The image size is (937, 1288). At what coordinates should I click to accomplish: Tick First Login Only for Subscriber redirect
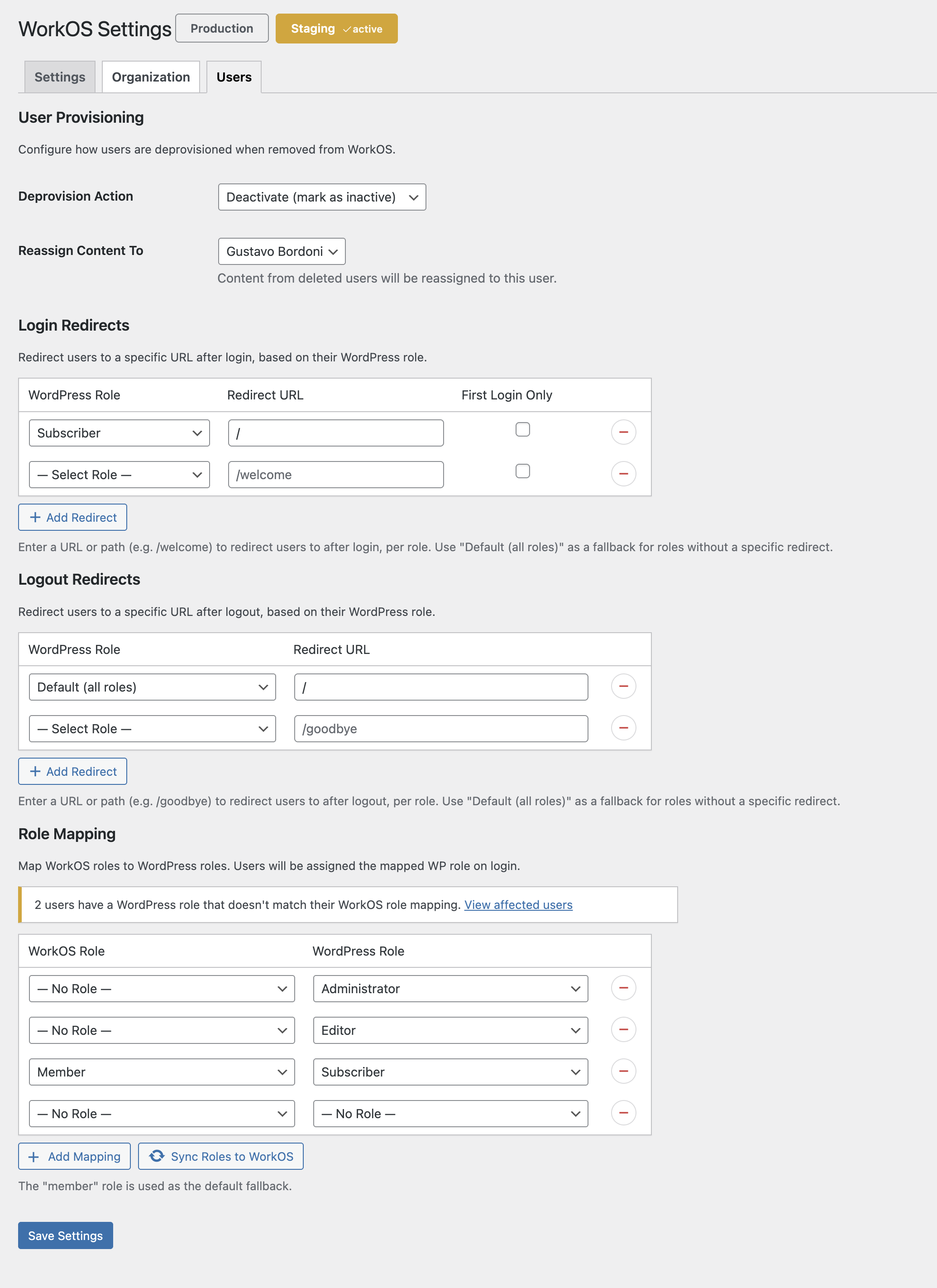tap(523, 429)
